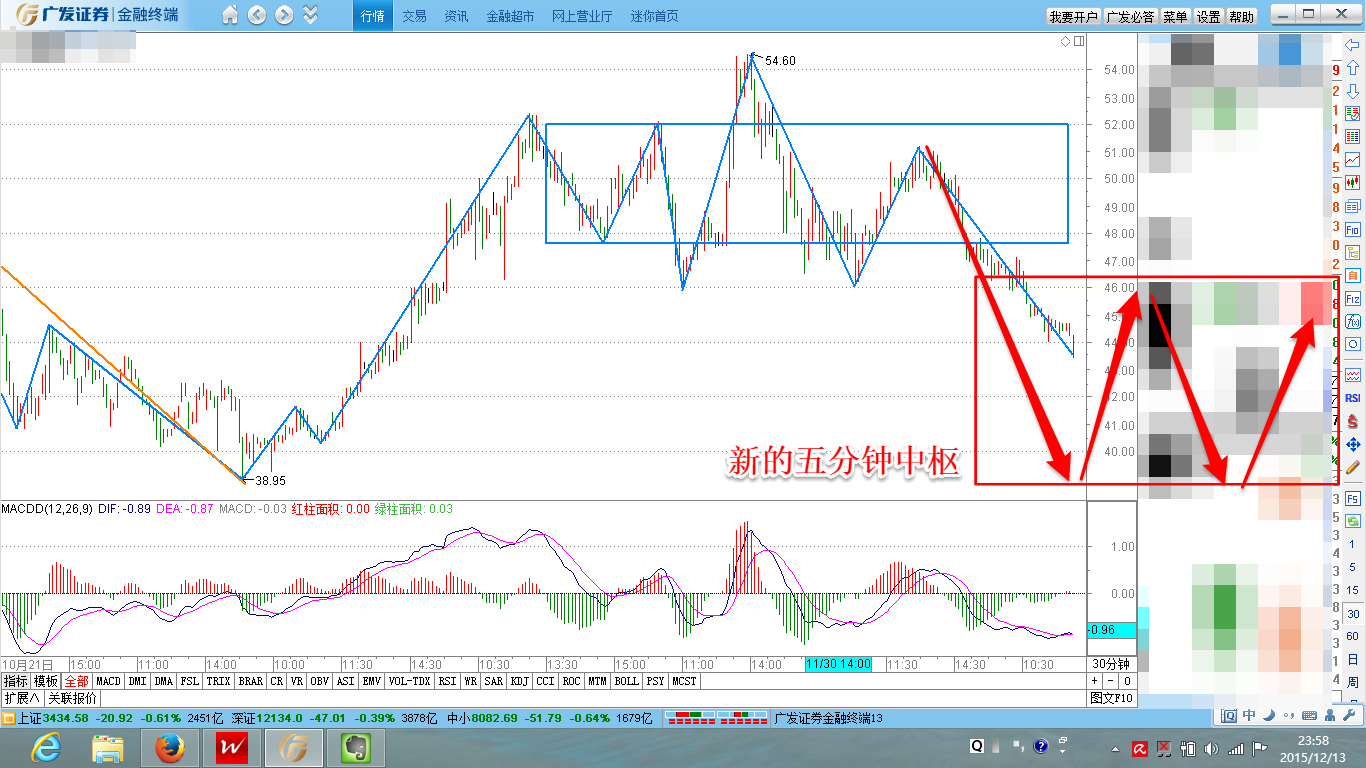
Task: Click the candlestick chart icon in the sidebar
Action: (1352, 182)
